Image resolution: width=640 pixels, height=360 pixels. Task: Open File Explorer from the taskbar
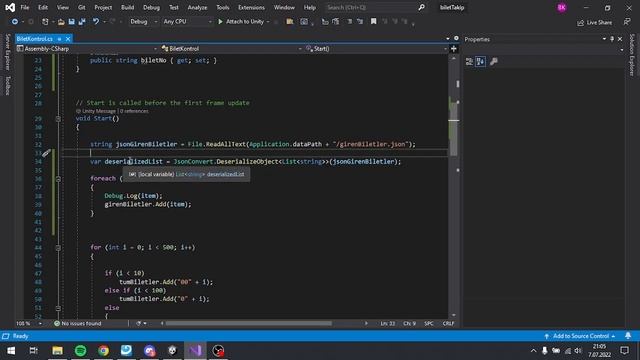58,351
